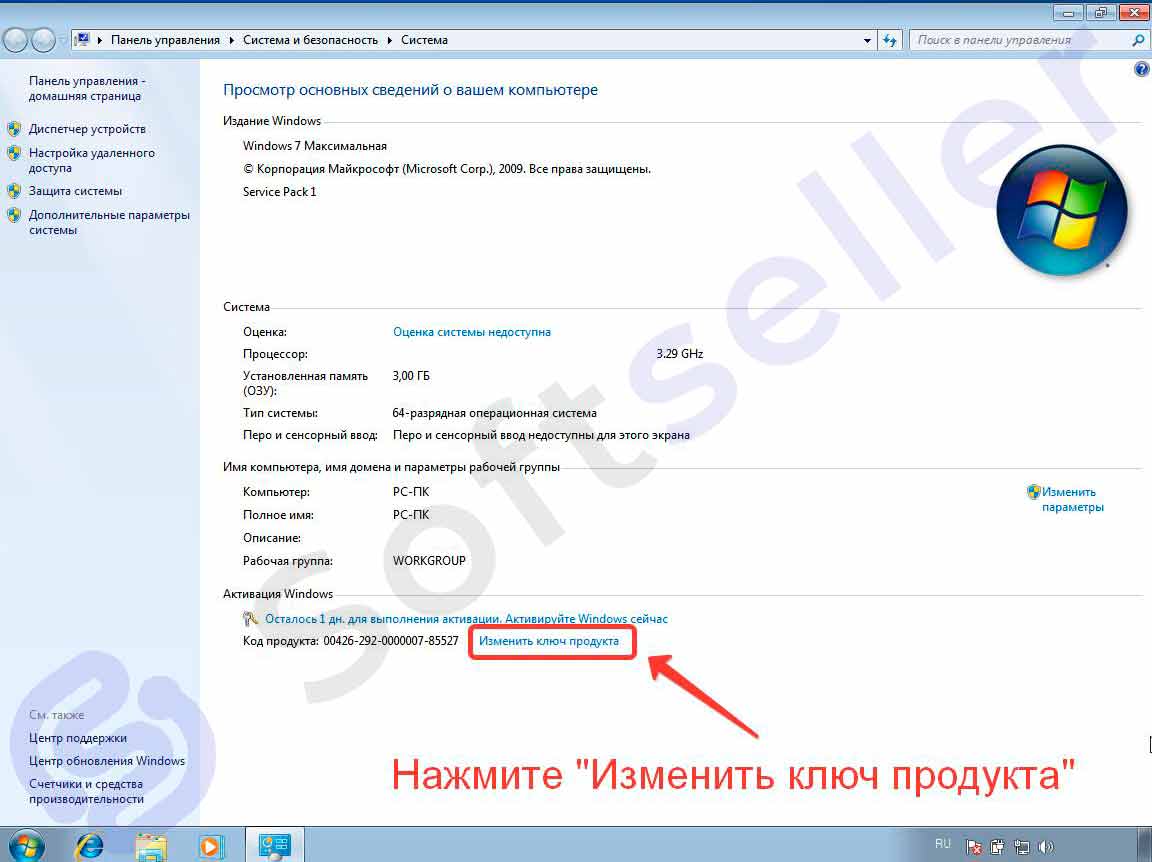Open Диспетчер устройств from the sidebar

point(87,129)
